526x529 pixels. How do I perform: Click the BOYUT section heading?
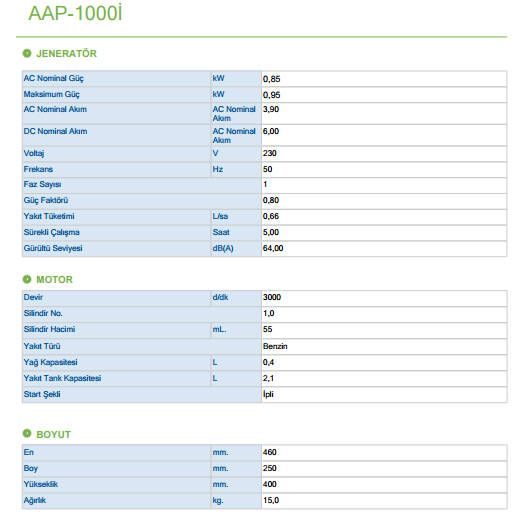(x=53, y=435)
